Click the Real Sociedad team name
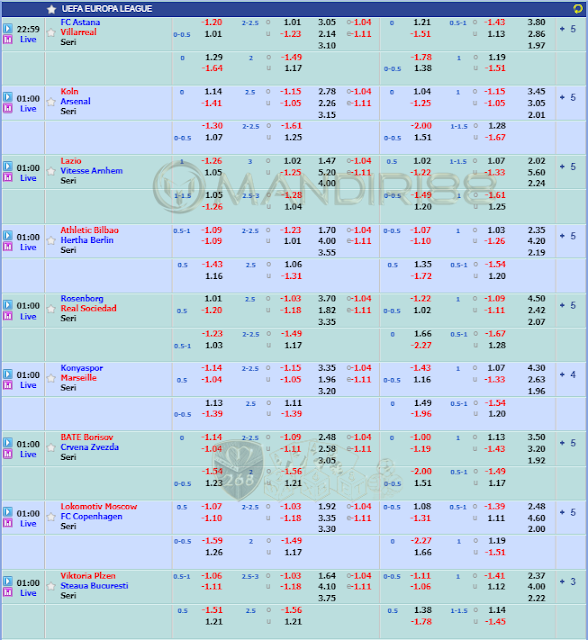588x640 pixels. pyautogui.click(x=89, y=308)
